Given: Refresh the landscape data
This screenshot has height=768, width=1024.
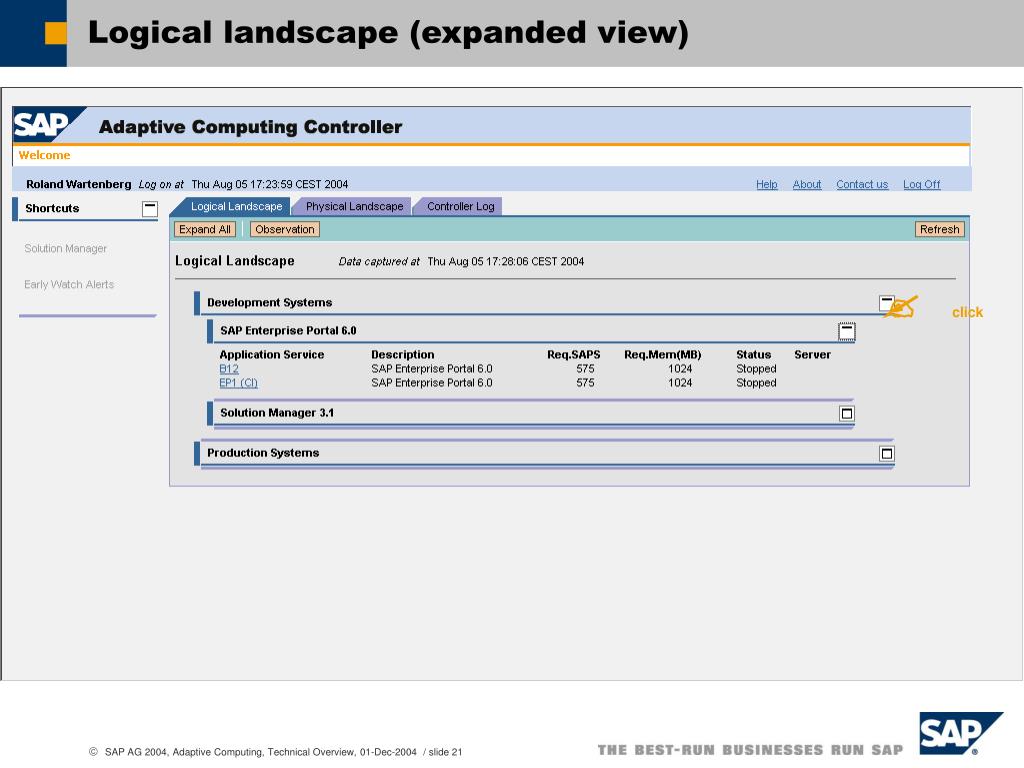Looking at the screenshot, I should click(x=940, y=229).
